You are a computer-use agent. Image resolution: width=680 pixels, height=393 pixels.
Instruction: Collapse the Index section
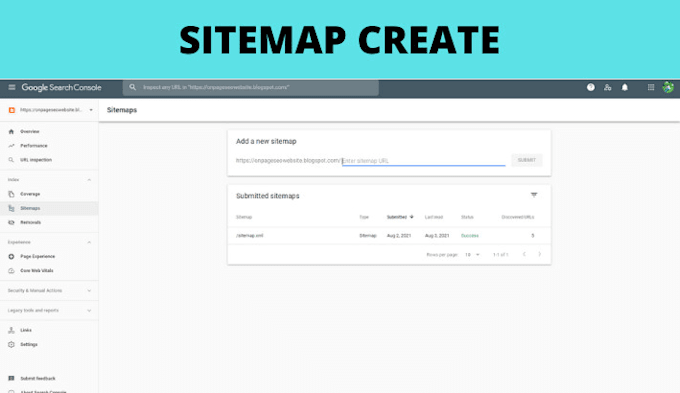[89, 180]
